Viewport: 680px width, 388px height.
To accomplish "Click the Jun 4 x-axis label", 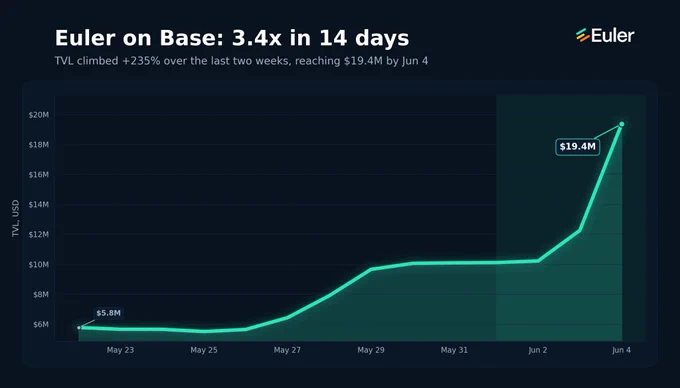I will click(621, 350).
